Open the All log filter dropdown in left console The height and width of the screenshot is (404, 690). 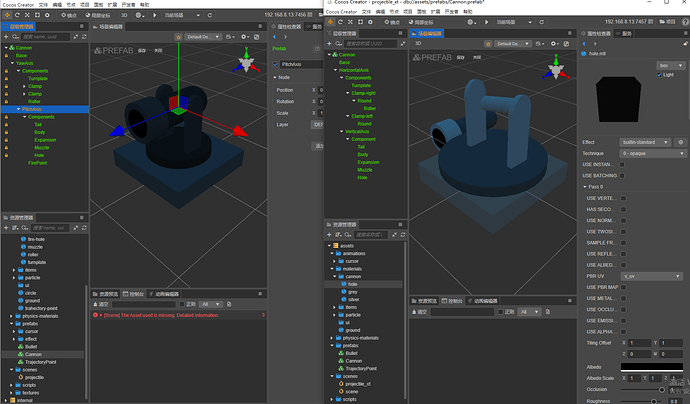[x=210, y=304]
